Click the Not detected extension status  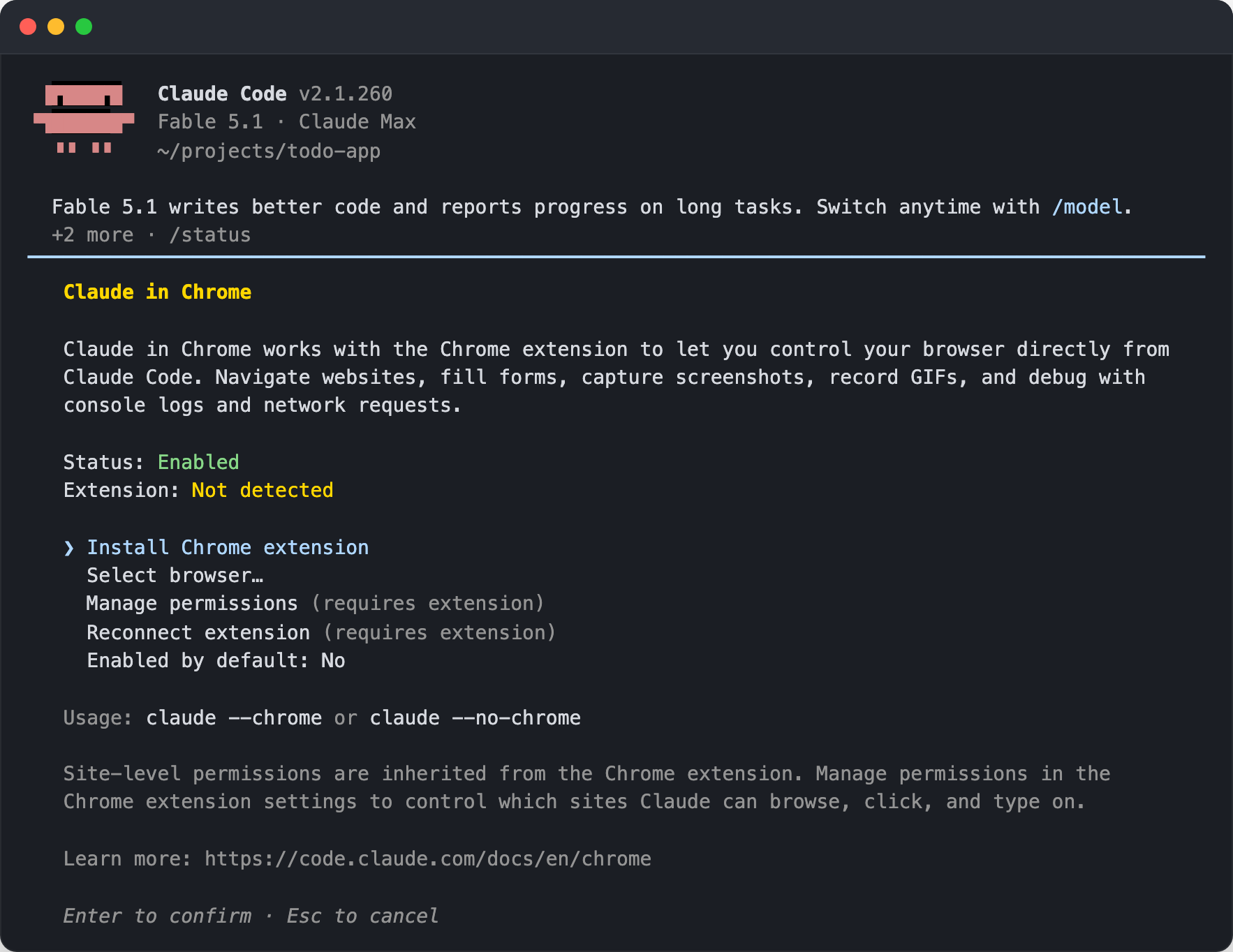[263, 491]
